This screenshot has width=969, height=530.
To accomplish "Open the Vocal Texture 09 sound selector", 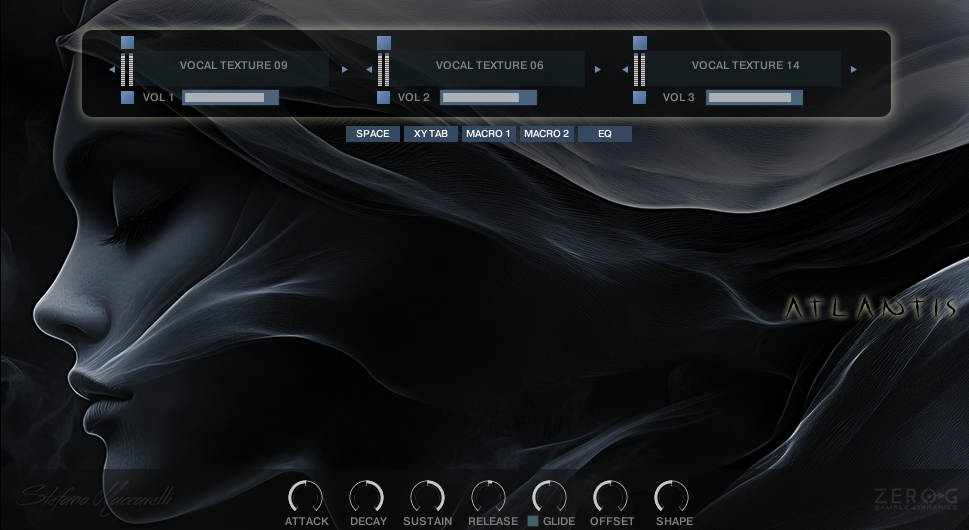I will tap(233, 66).
